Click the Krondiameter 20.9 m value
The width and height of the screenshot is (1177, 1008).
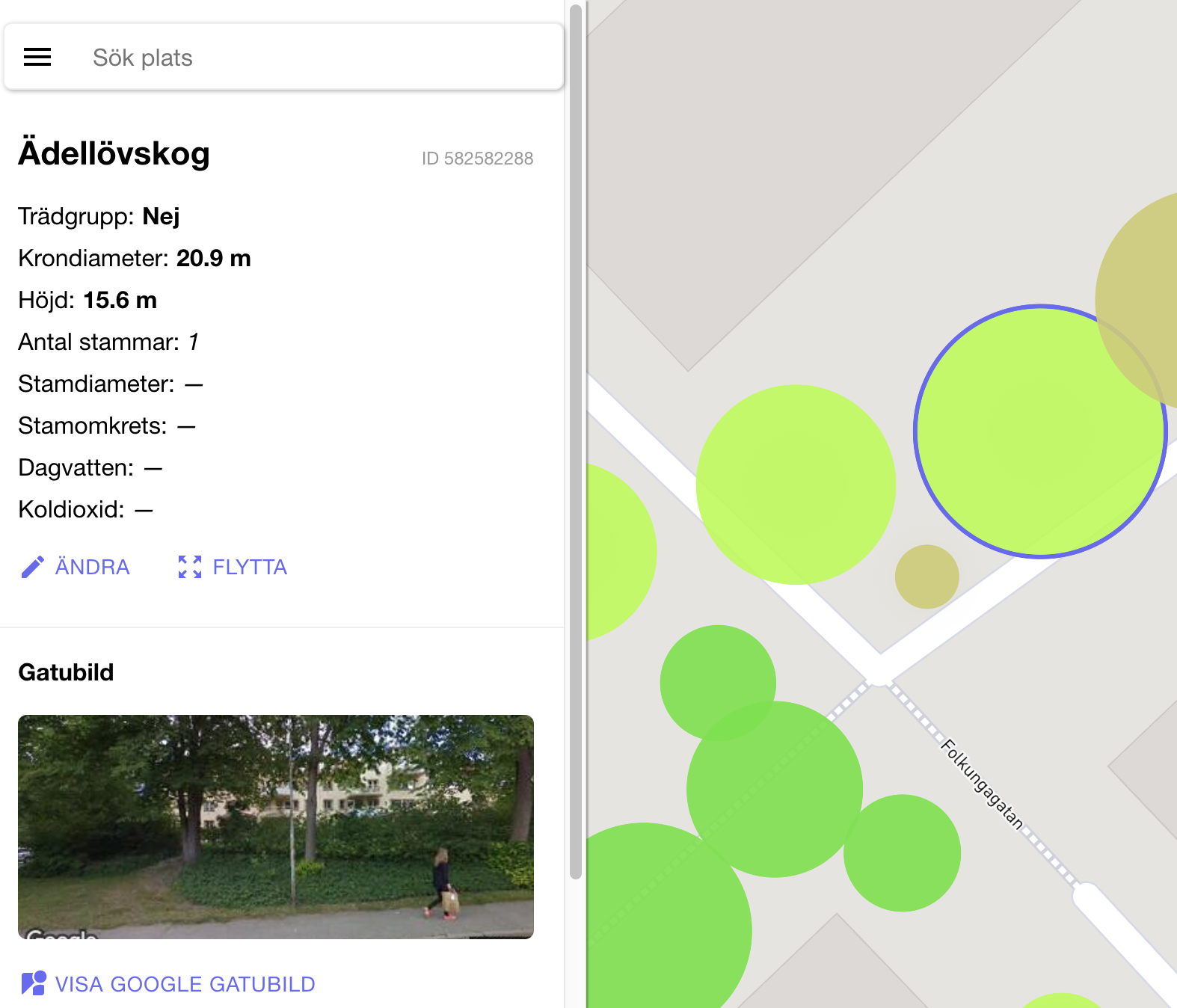213,258
